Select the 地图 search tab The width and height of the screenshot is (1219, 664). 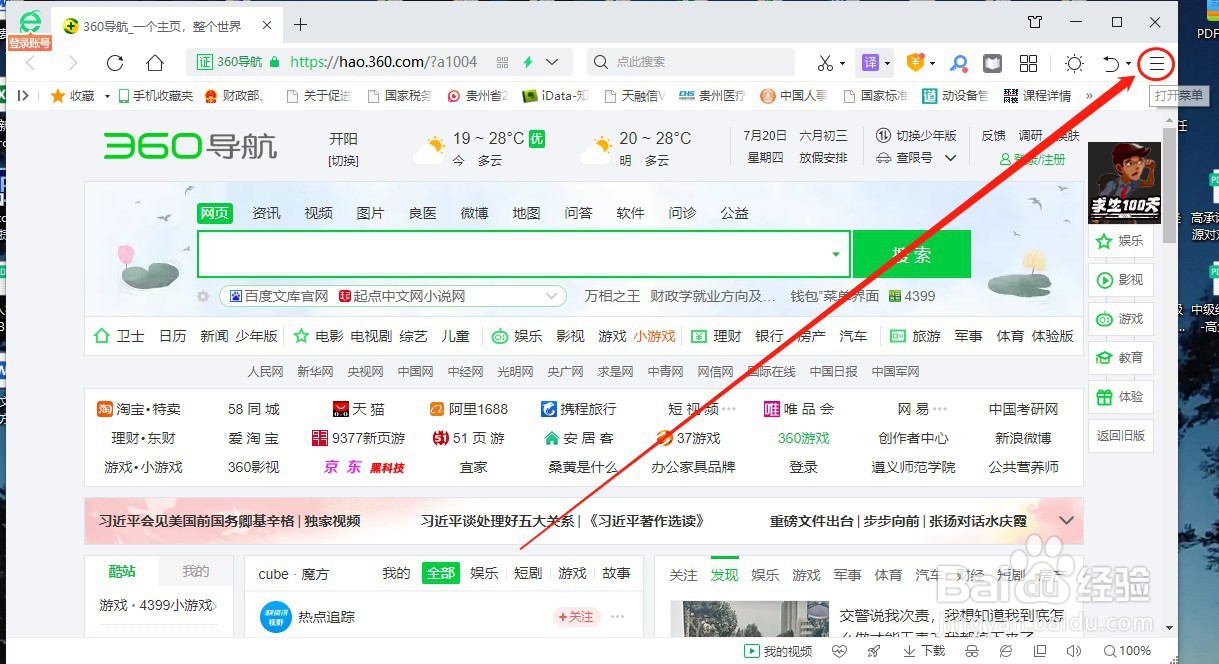(527, 213)
